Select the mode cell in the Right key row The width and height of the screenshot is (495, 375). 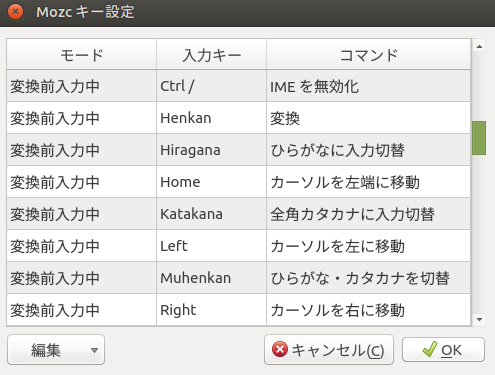tap(81, 310)
